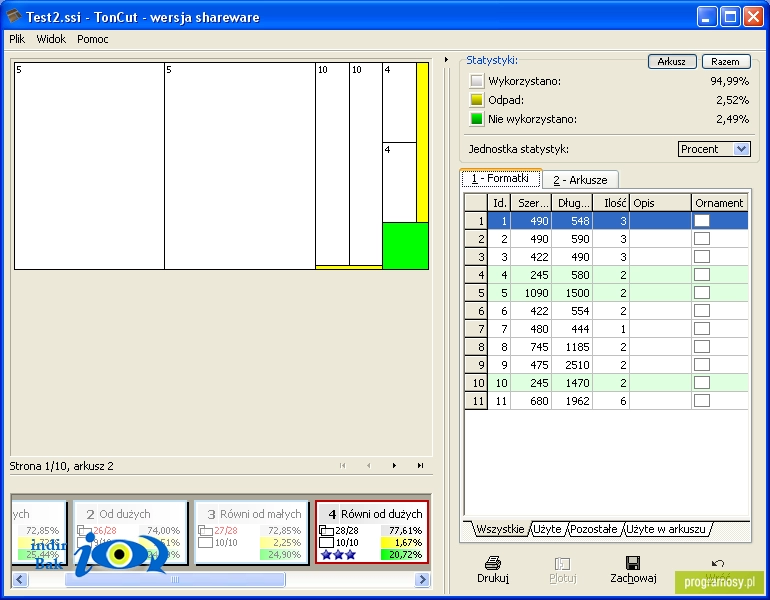Screen dimensions: 770x600
Task: Click the Plotuj plotter icon
Action: point(562,563)
